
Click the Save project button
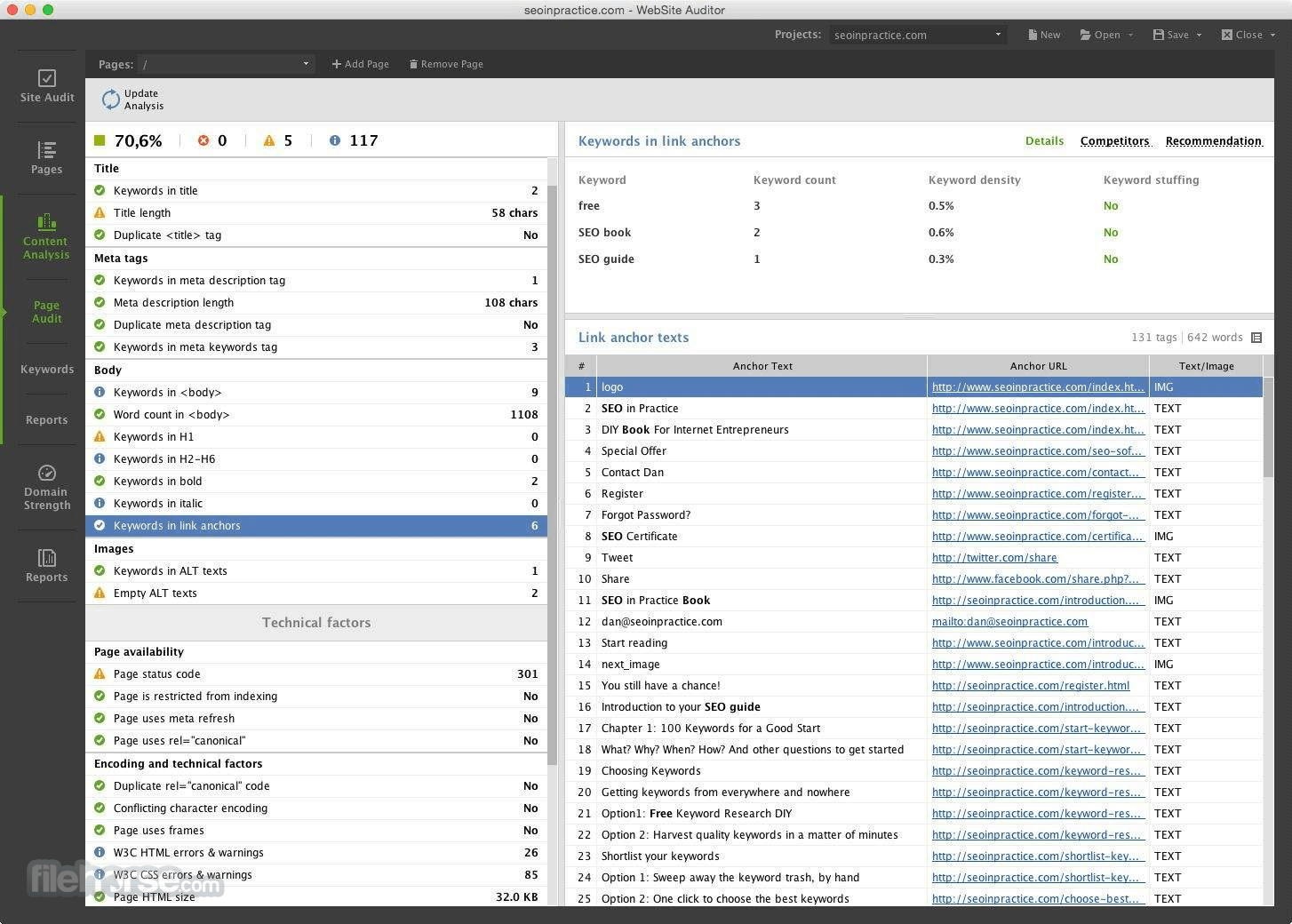pos(1171,35)
